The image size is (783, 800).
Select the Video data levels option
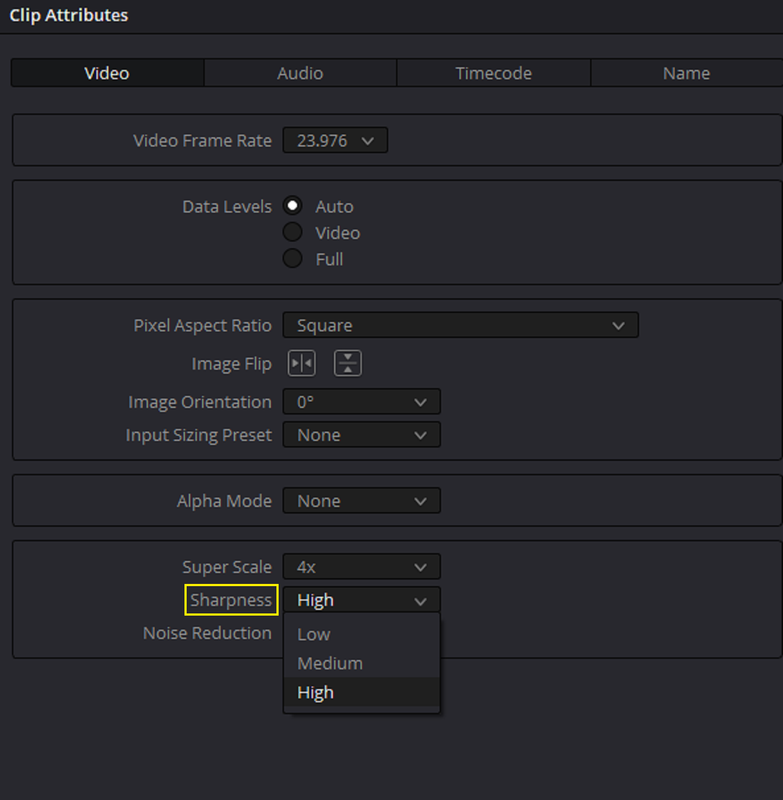pyautogui.click(x=292, y=232)
